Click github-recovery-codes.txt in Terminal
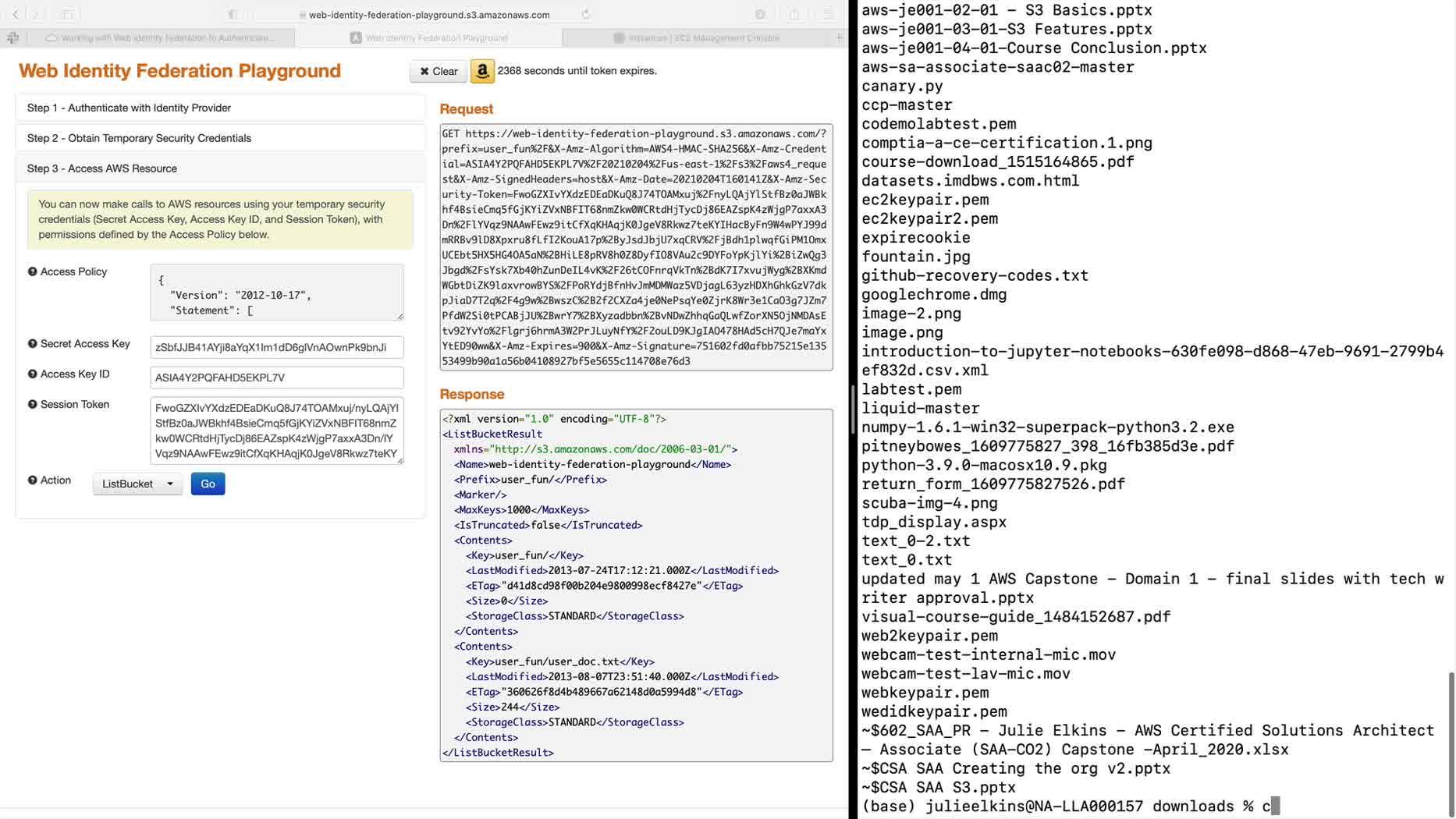Image resolution: width=1456 pixels, height=819 pixels. 975,275
